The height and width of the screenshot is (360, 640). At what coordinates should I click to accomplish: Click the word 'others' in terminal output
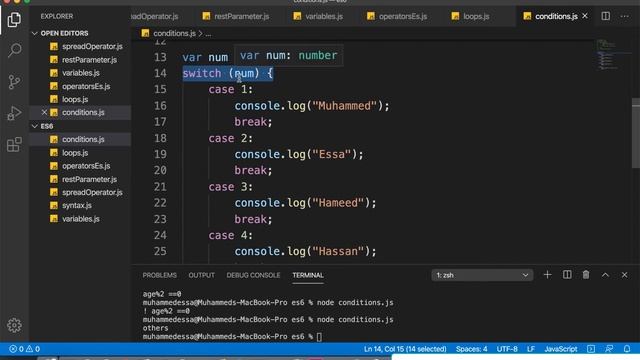point(155,328)
